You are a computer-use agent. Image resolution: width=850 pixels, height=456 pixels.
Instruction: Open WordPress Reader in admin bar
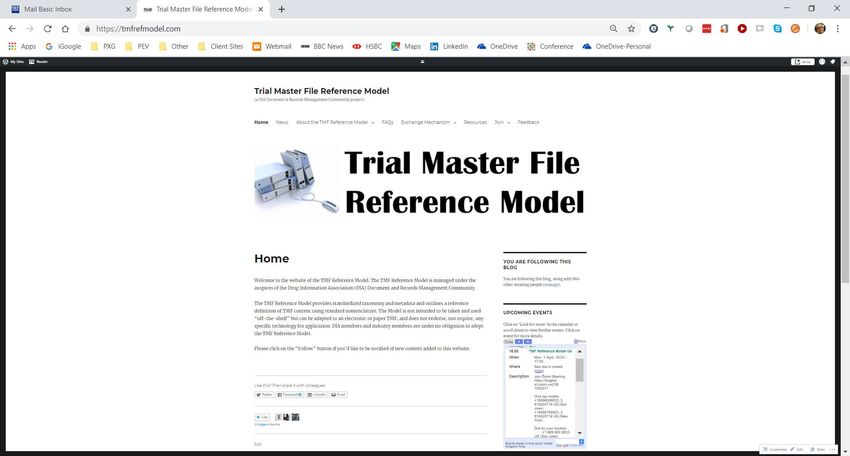point(38,62)
